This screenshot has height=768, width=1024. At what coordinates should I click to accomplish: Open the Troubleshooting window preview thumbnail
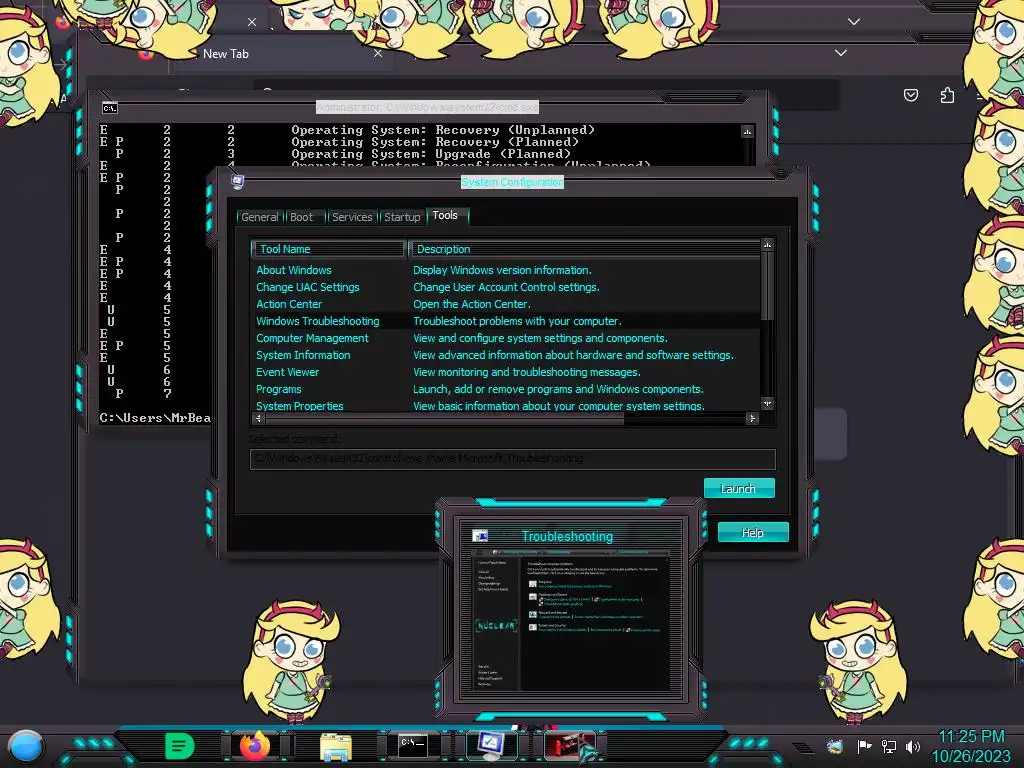(x=569, y=618)
